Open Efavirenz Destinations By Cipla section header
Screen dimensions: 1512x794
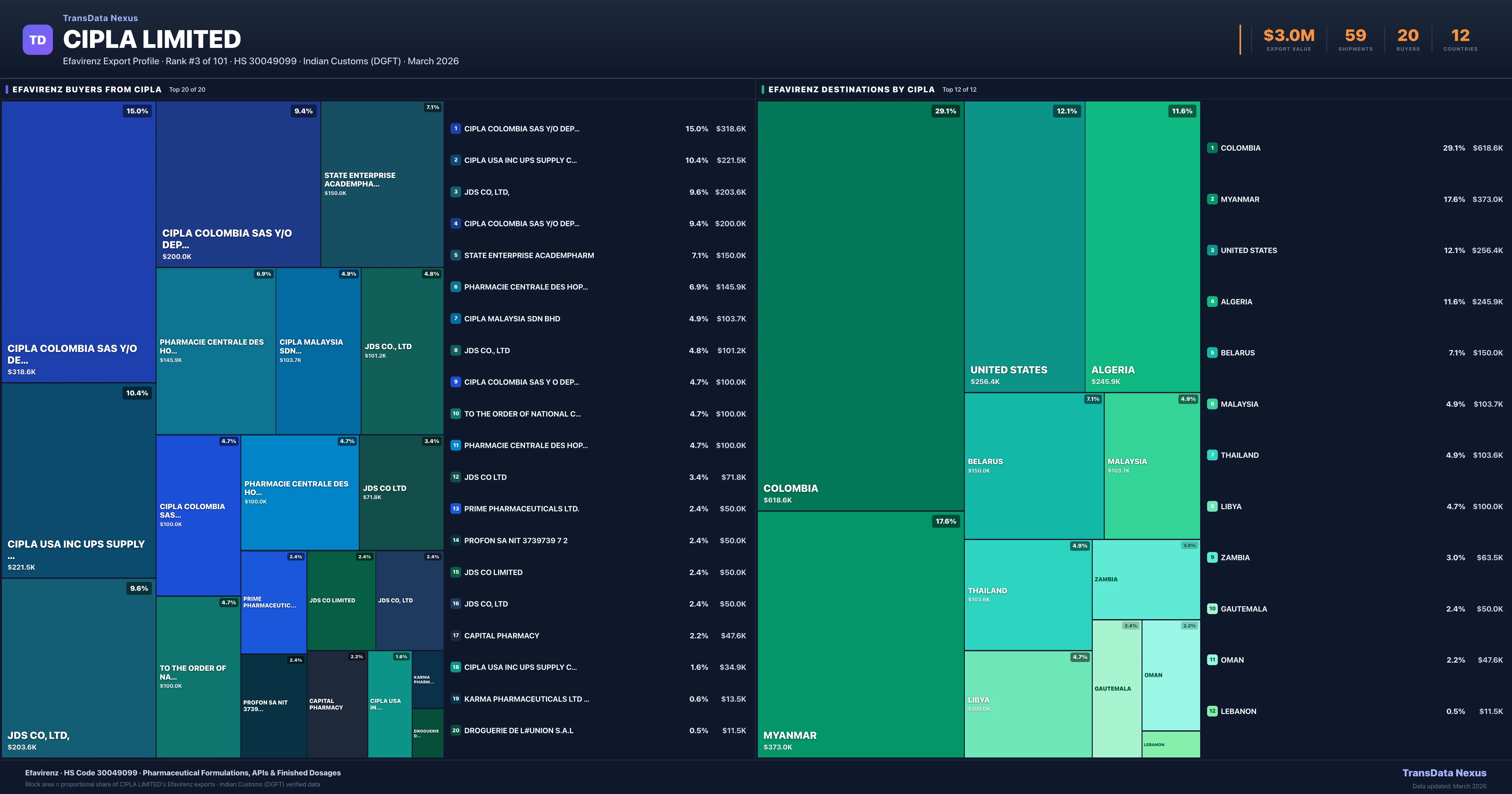tap(851, 89)
